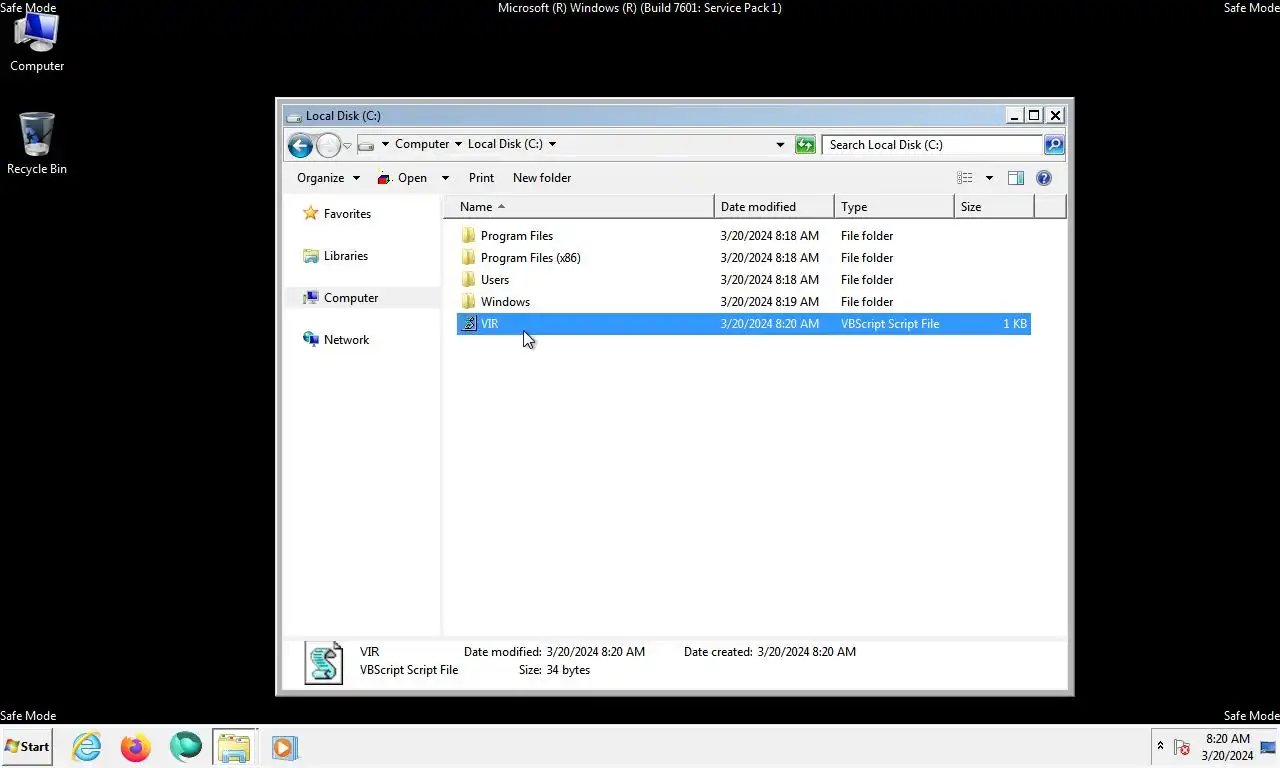
Task: Sort by the Type column header
Action: [x=895, y=207]
